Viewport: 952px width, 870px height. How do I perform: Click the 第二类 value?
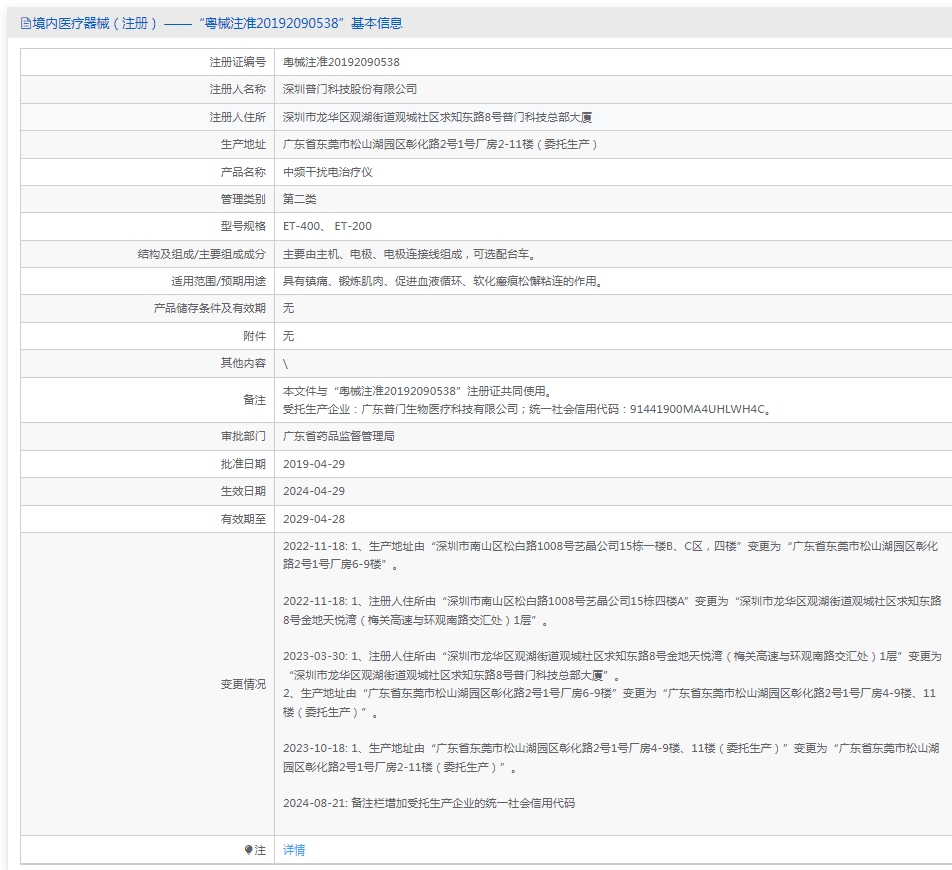pyautogui.click(x=299, y=199)
